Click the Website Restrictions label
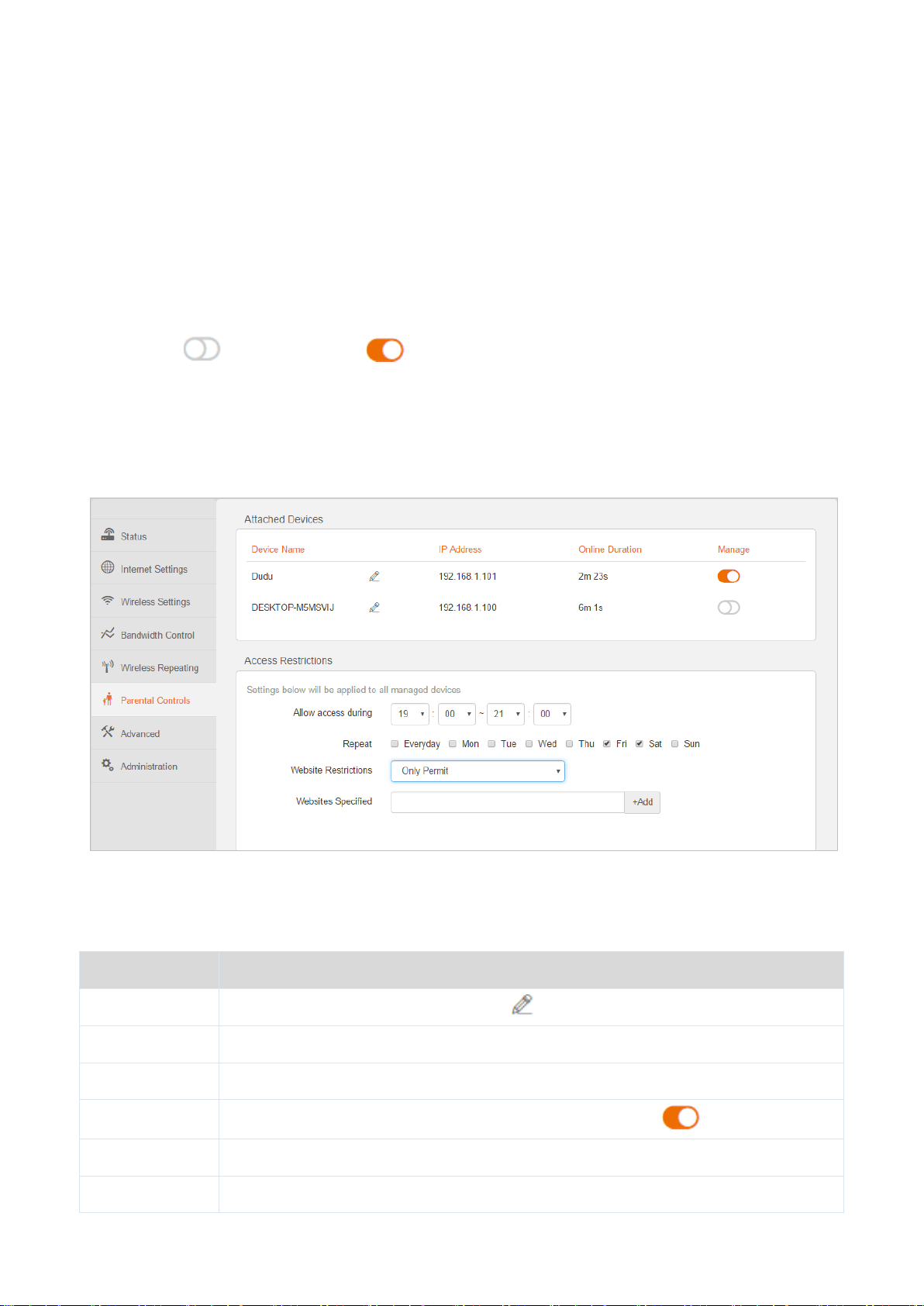 click(331, 770)
